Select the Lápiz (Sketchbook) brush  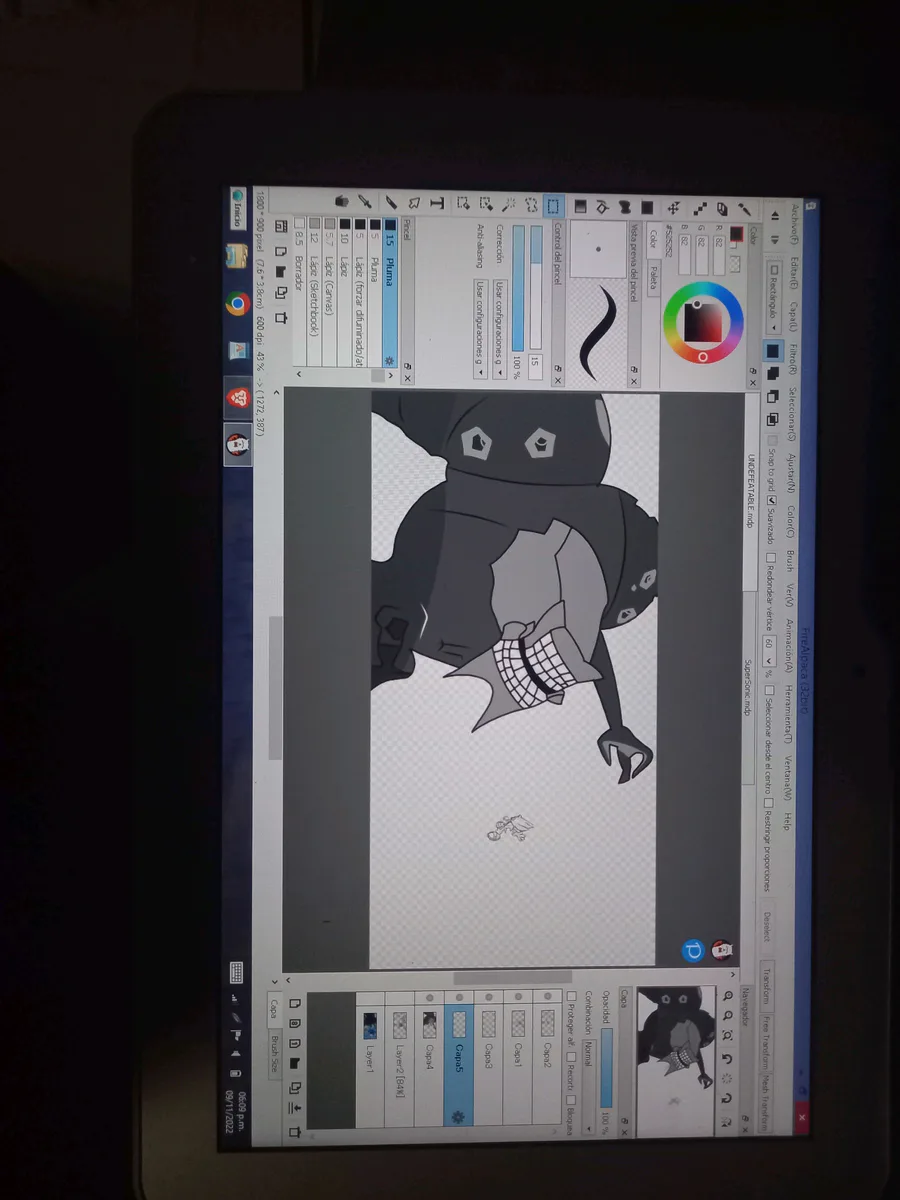pos(314,293)
